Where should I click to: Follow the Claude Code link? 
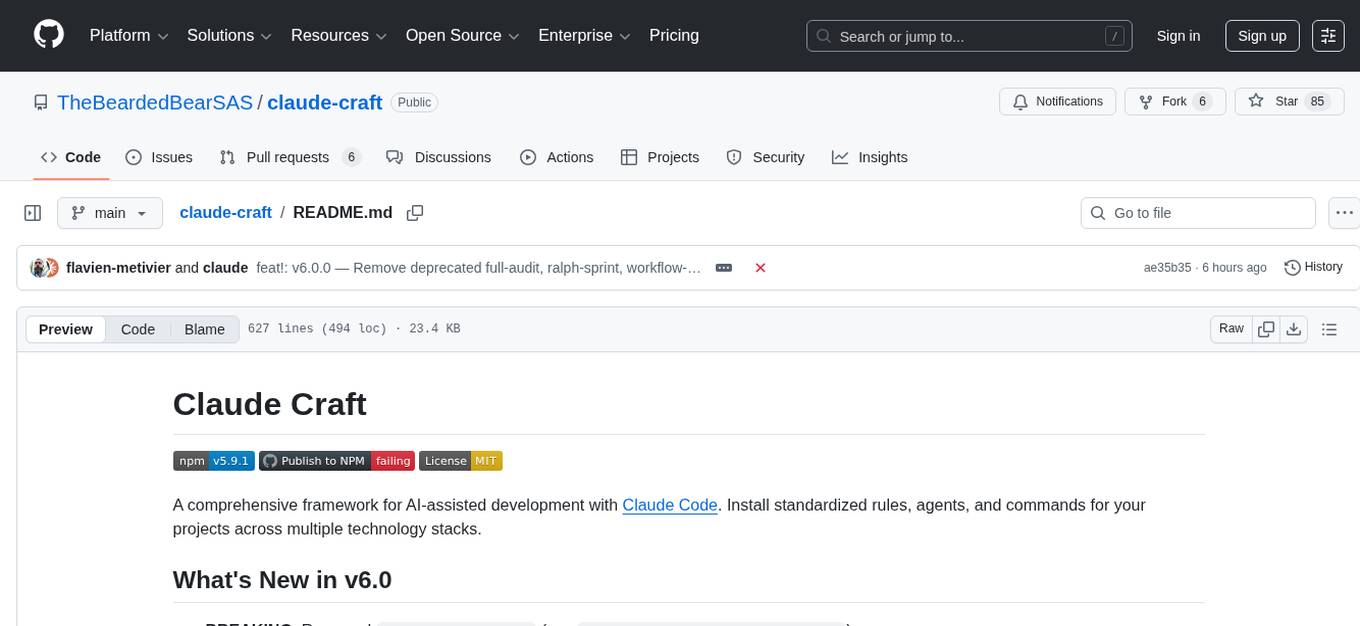[669, 505]
